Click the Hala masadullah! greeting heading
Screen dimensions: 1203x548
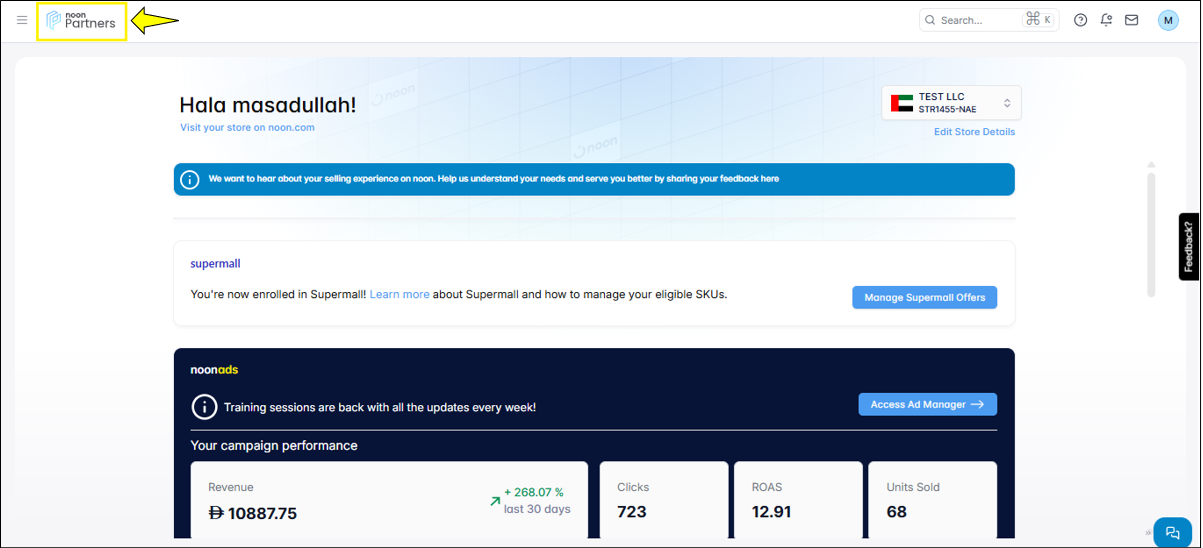(x=268, y=105)
